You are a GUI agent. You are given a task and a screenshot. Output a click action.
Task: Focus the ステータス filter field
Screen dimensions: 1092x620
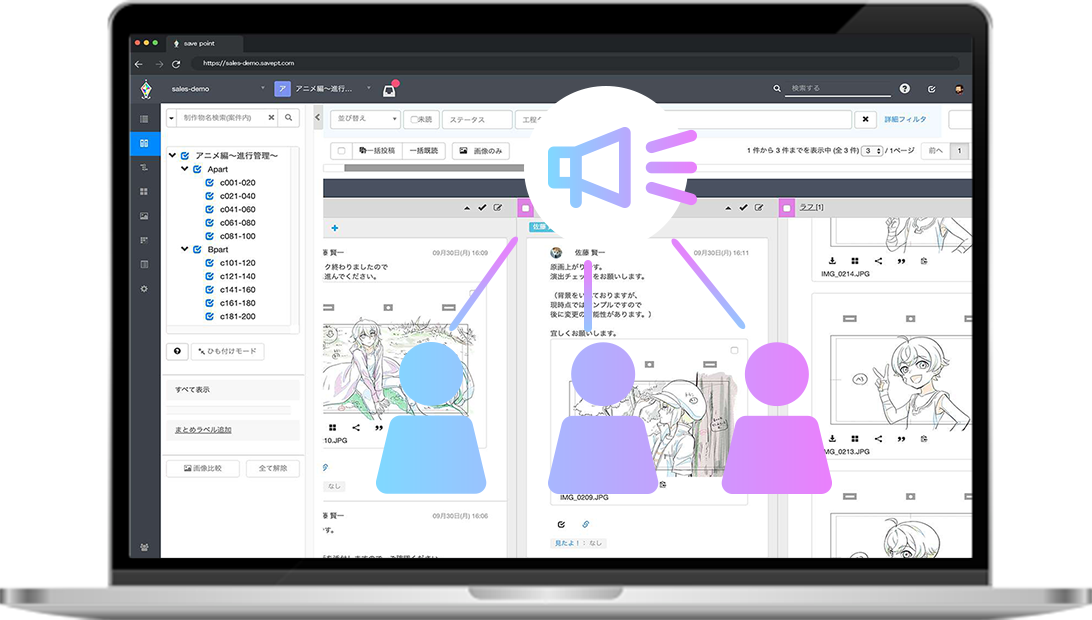477,120
